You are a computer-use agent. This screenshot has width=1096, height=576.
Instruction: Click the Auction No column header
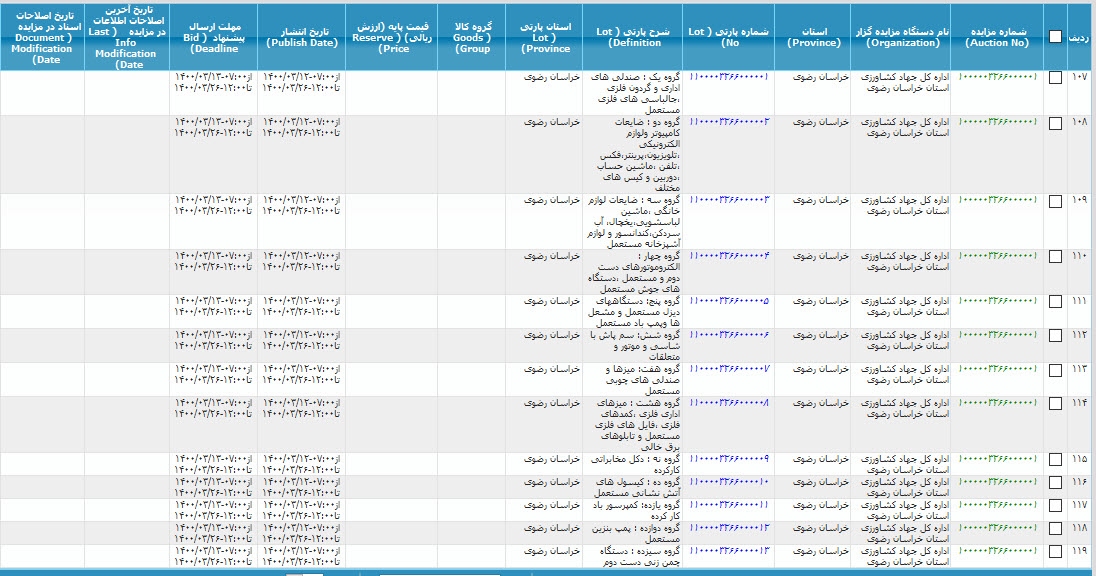click(x=997, y=37)
